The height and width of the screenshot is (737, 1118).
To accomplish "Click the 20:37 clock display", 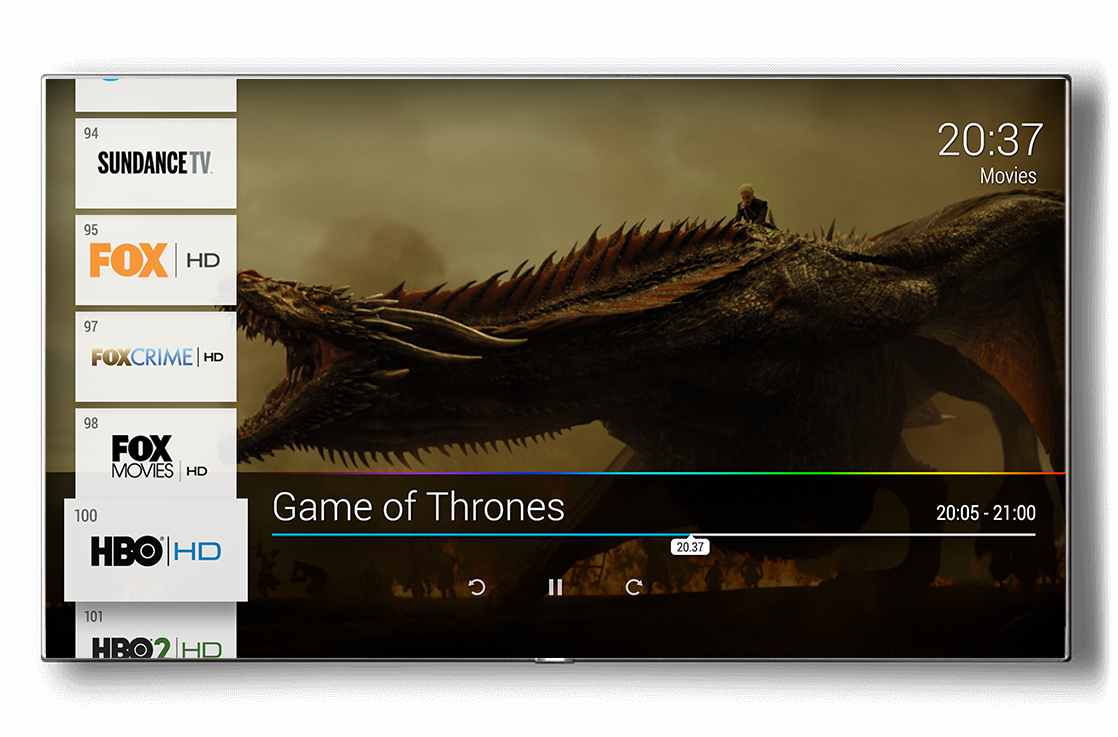I will coord(990,140).
